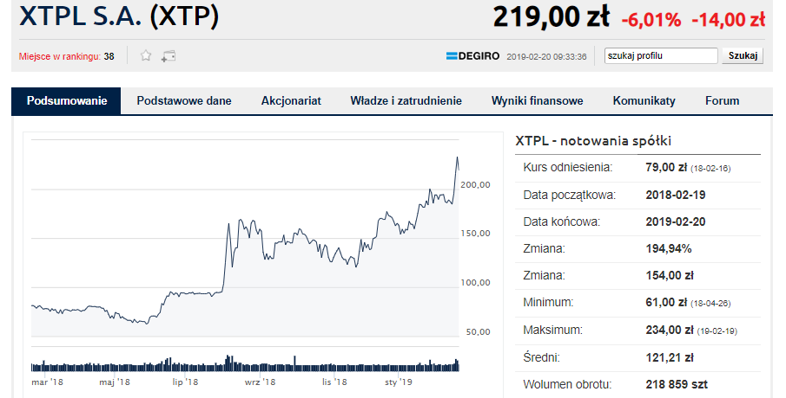Click the price peak on the chart
Image resolution: width=786 pixels, height=398 pixels.
pos(457,157)
